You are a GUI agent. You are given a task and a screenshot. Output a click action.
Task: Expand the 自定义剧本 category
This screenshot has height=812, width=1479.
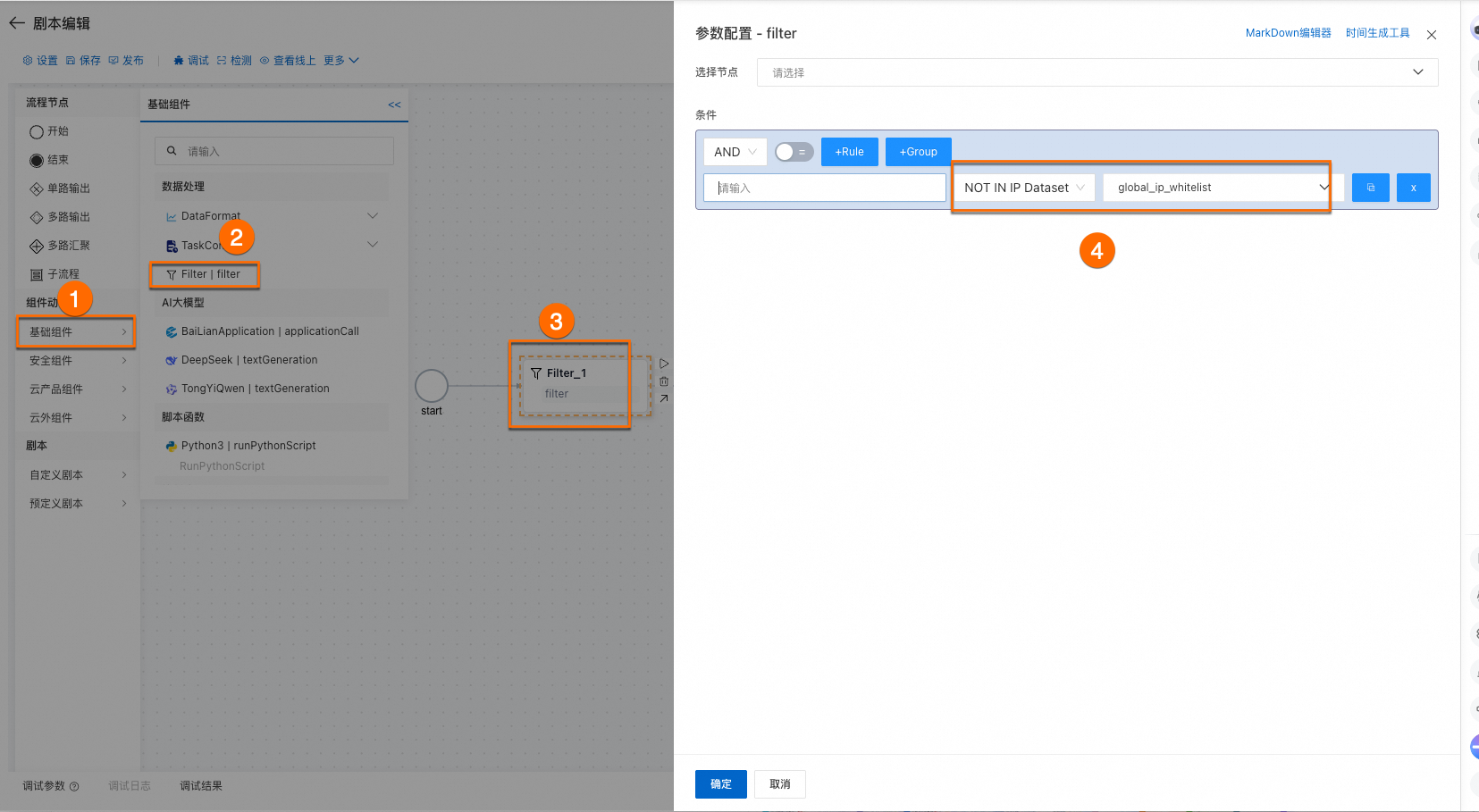click(76, 475)
